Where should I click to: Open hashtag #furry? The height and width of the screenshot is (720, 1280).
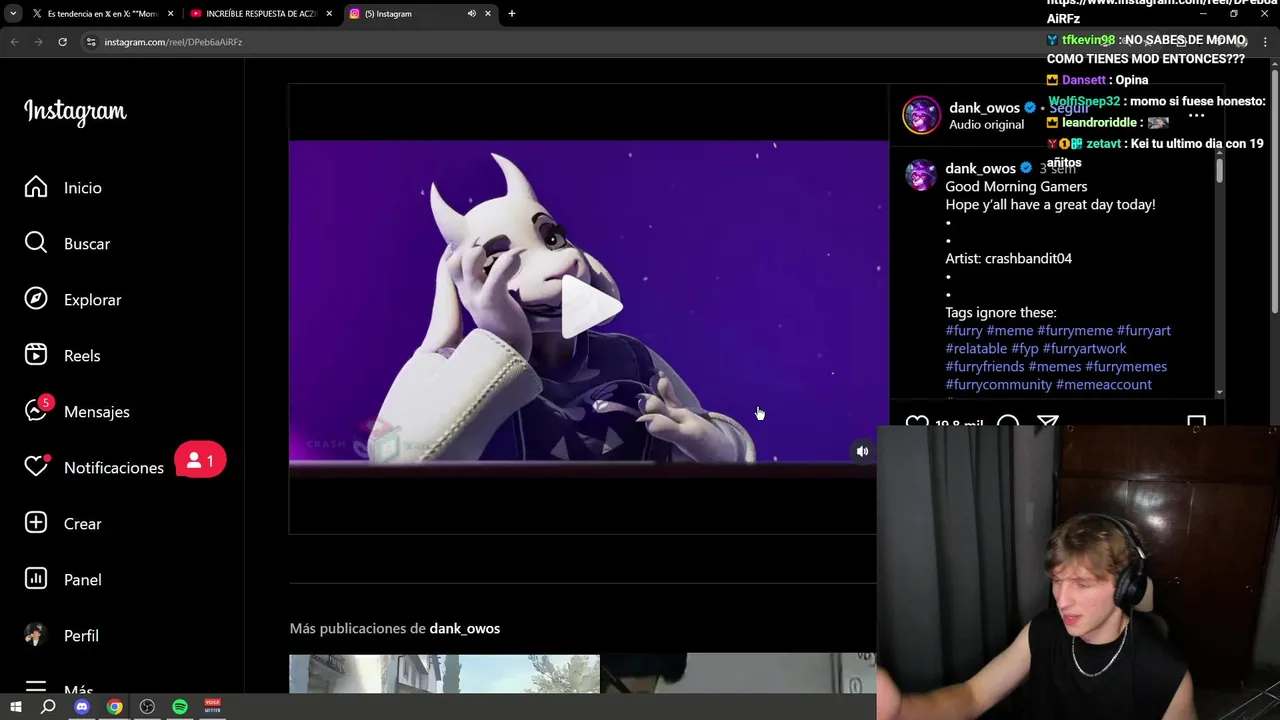click(x=964, y=331)
